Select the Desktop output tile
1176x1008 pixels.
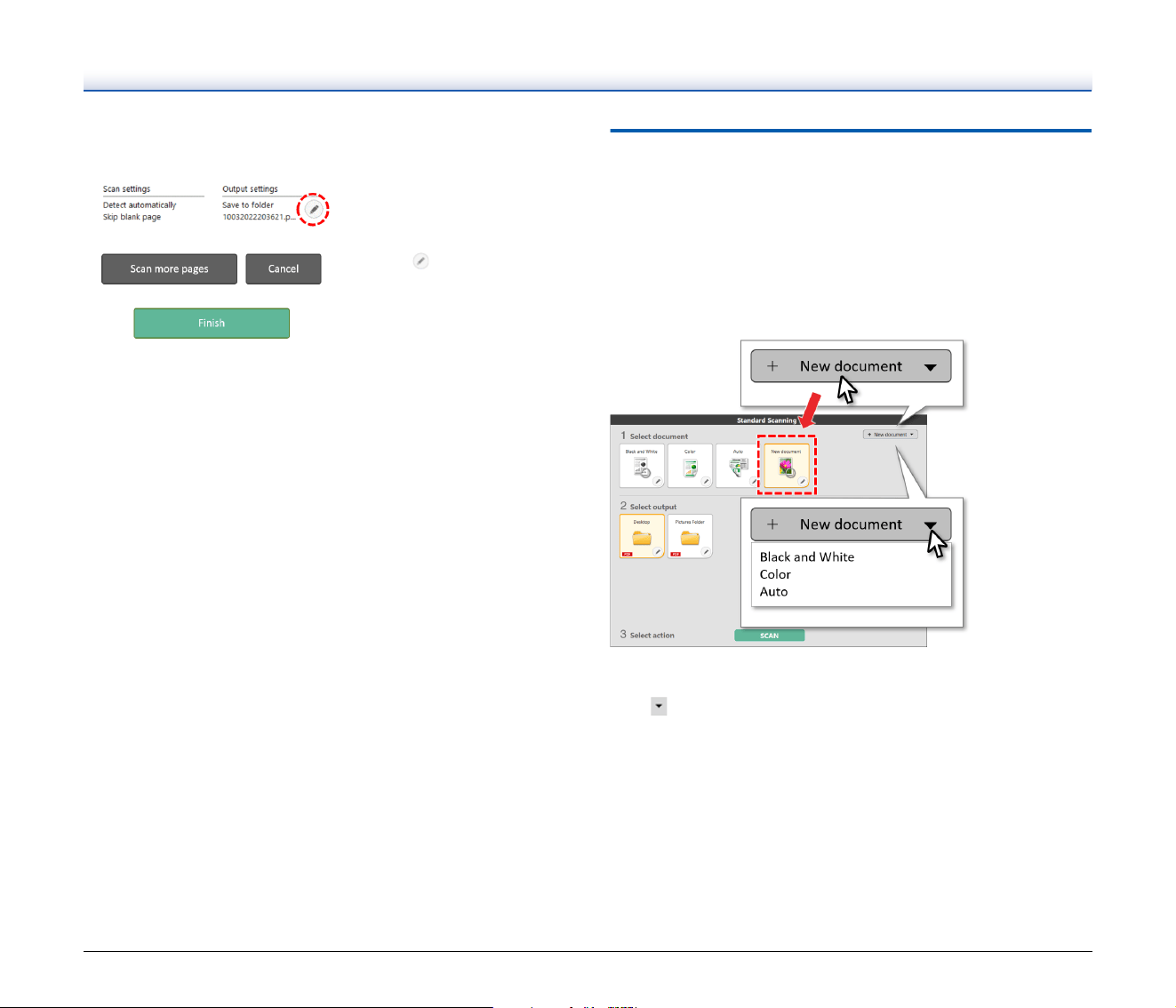coord(642,536)
